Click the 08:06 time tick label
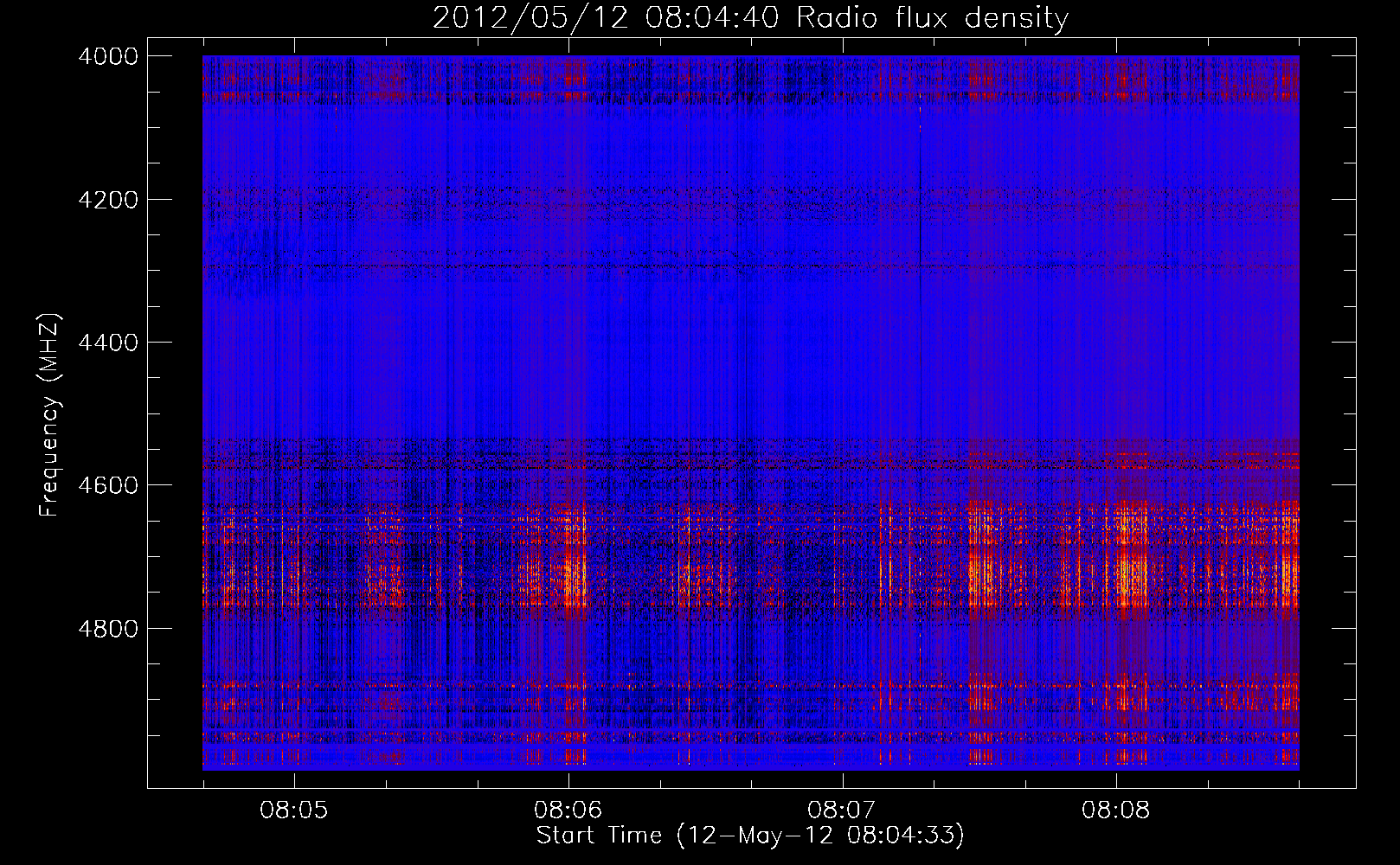The image size is (1400, 865). pyautogui.click(x=568, y=810)
